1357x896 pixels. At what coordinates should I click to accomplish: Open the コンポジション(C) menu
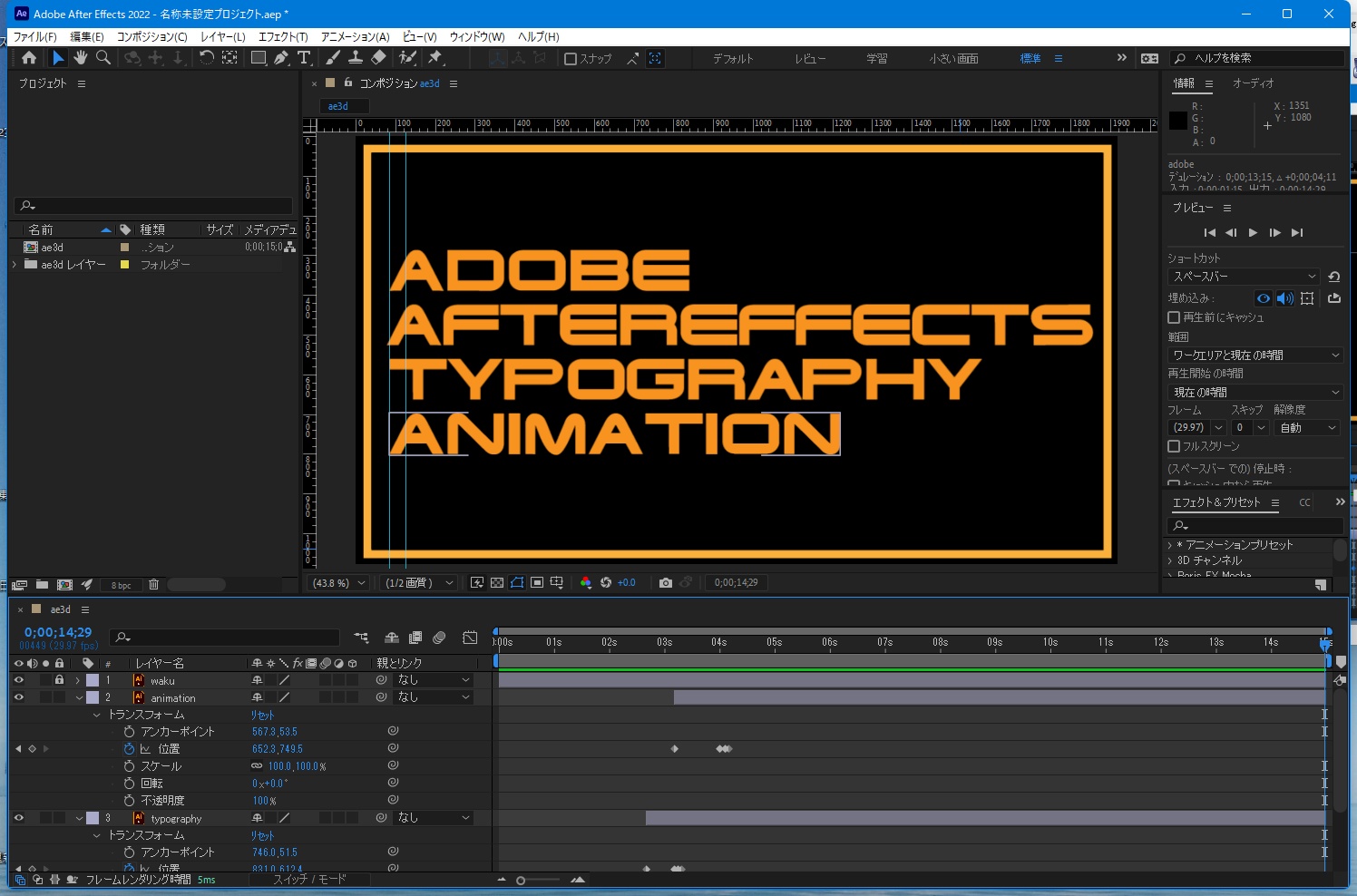[151, 37]
